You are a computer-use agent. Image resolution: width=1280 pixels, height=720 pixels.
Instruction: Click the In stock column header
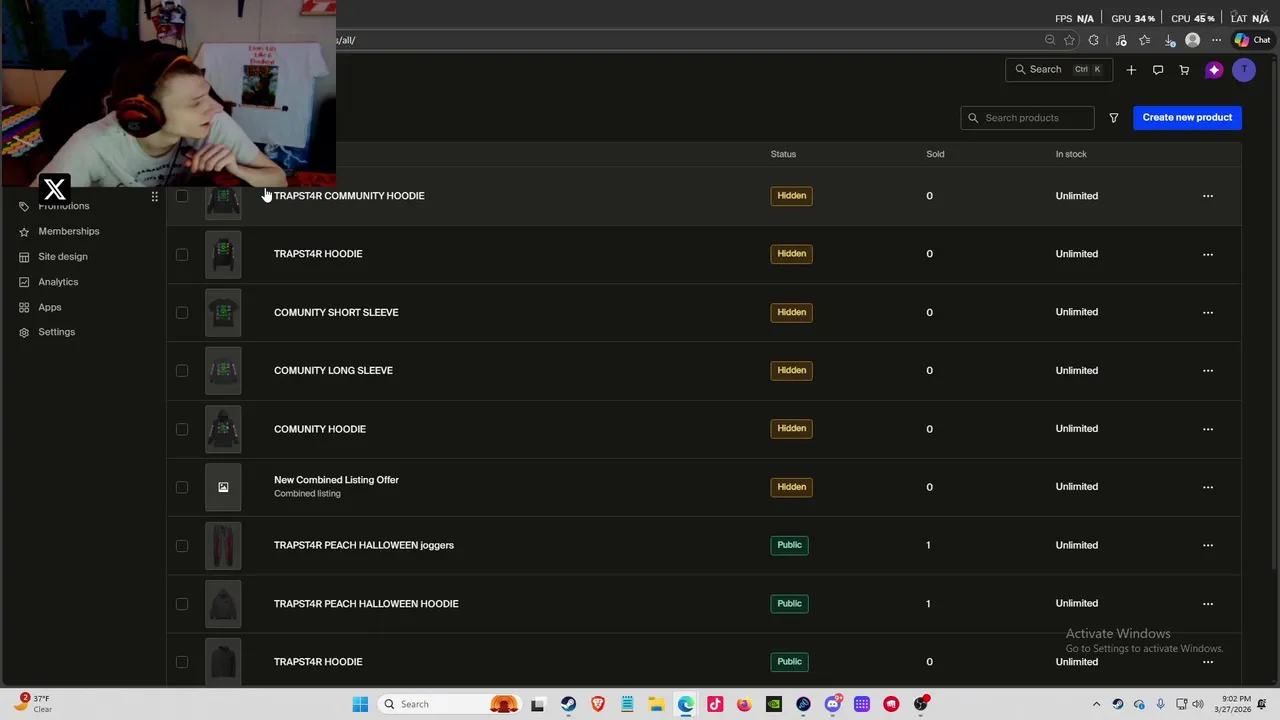coord(1071,154)
